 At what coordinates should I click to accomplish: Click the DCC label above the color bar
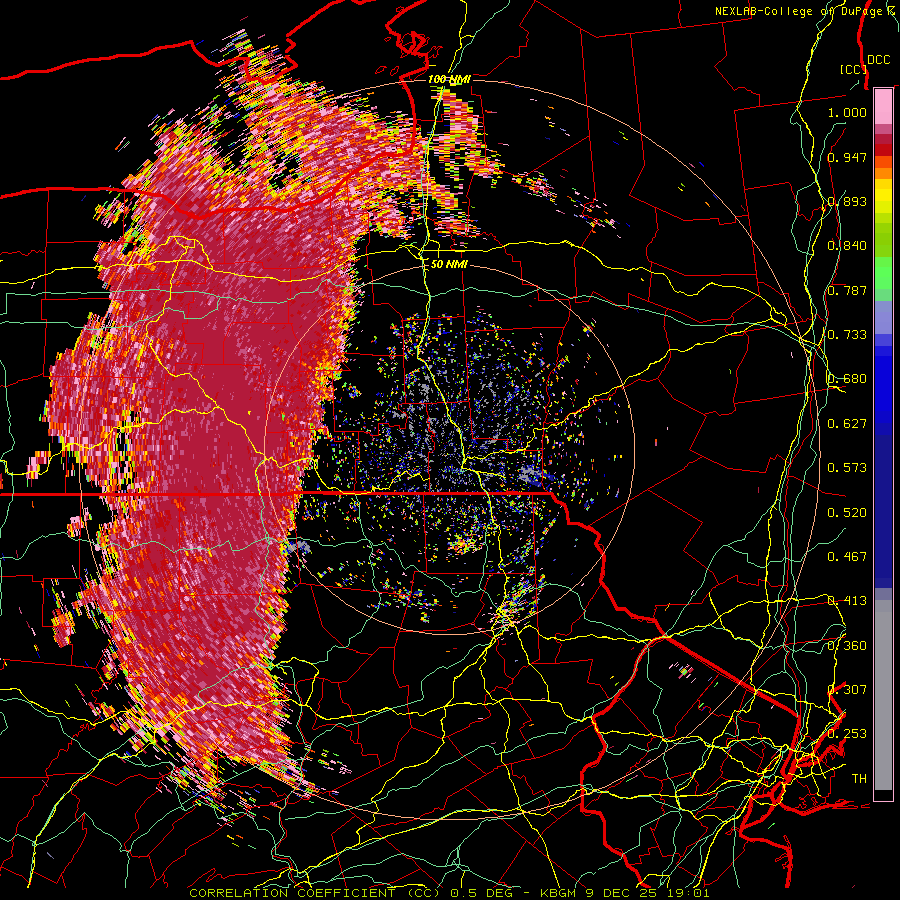pyautogui.click(x=878, y=60)
